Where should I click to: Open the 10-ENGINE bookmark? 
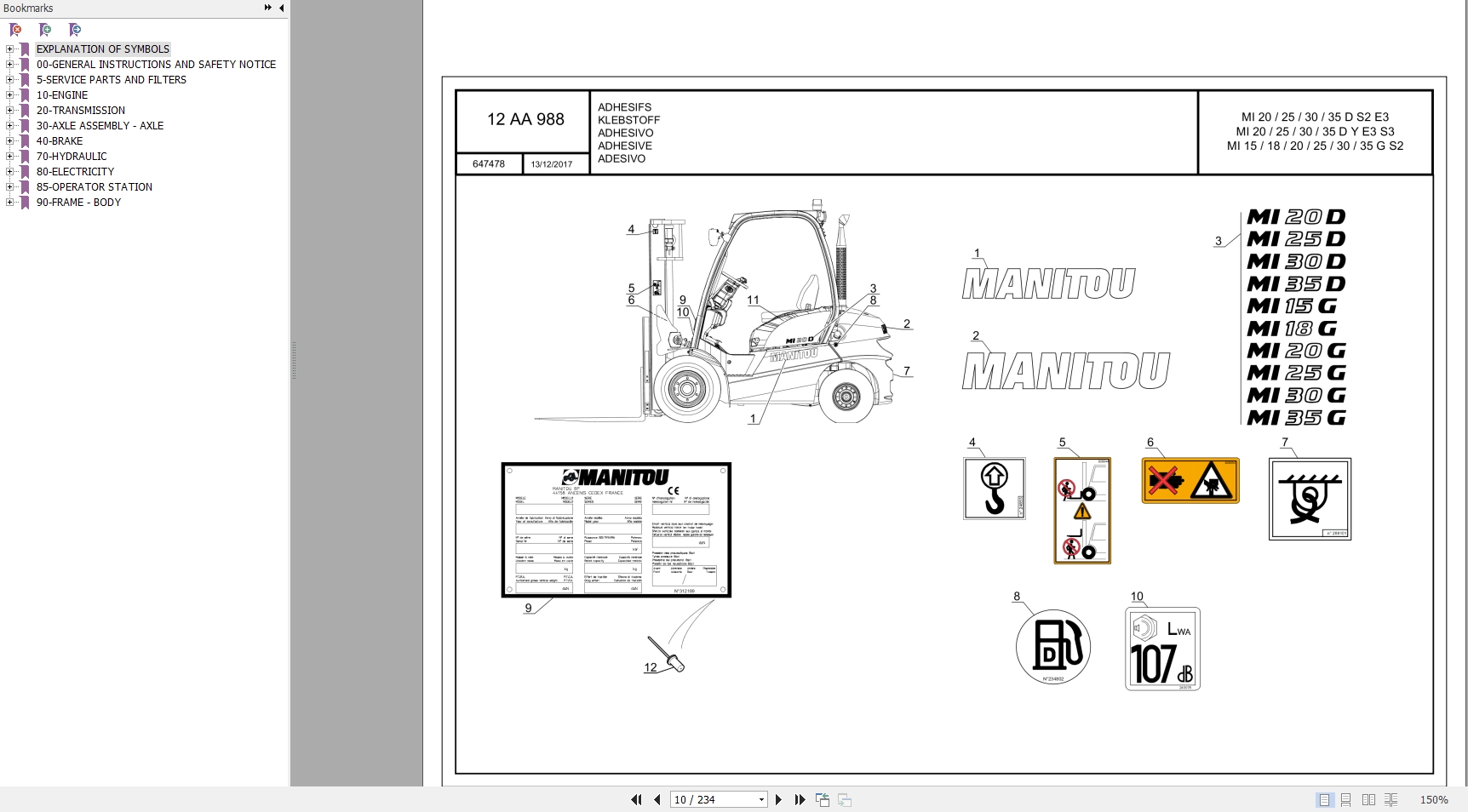62,94
